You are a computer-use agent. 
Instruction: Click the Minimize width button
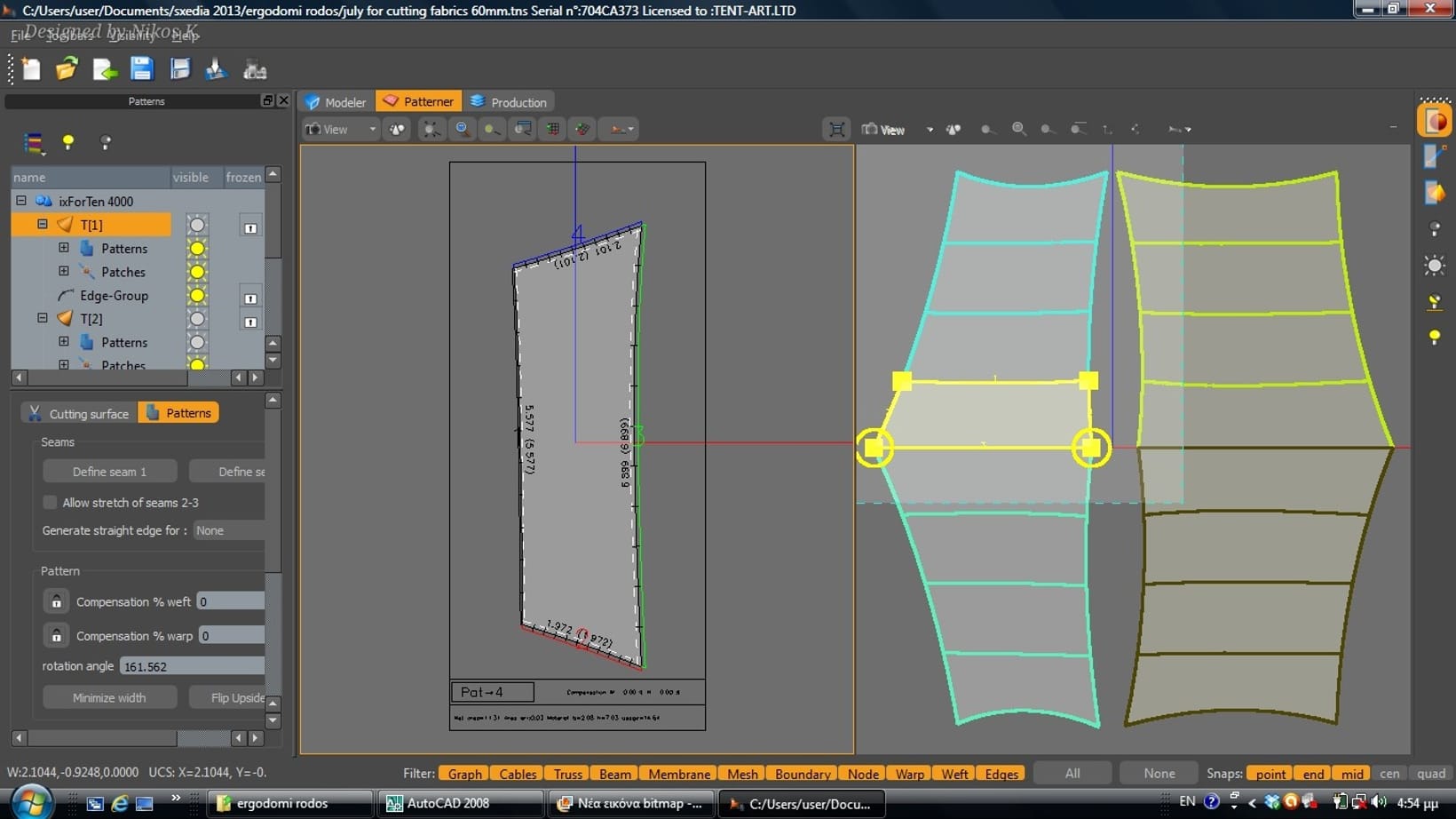tap(109, 698)
